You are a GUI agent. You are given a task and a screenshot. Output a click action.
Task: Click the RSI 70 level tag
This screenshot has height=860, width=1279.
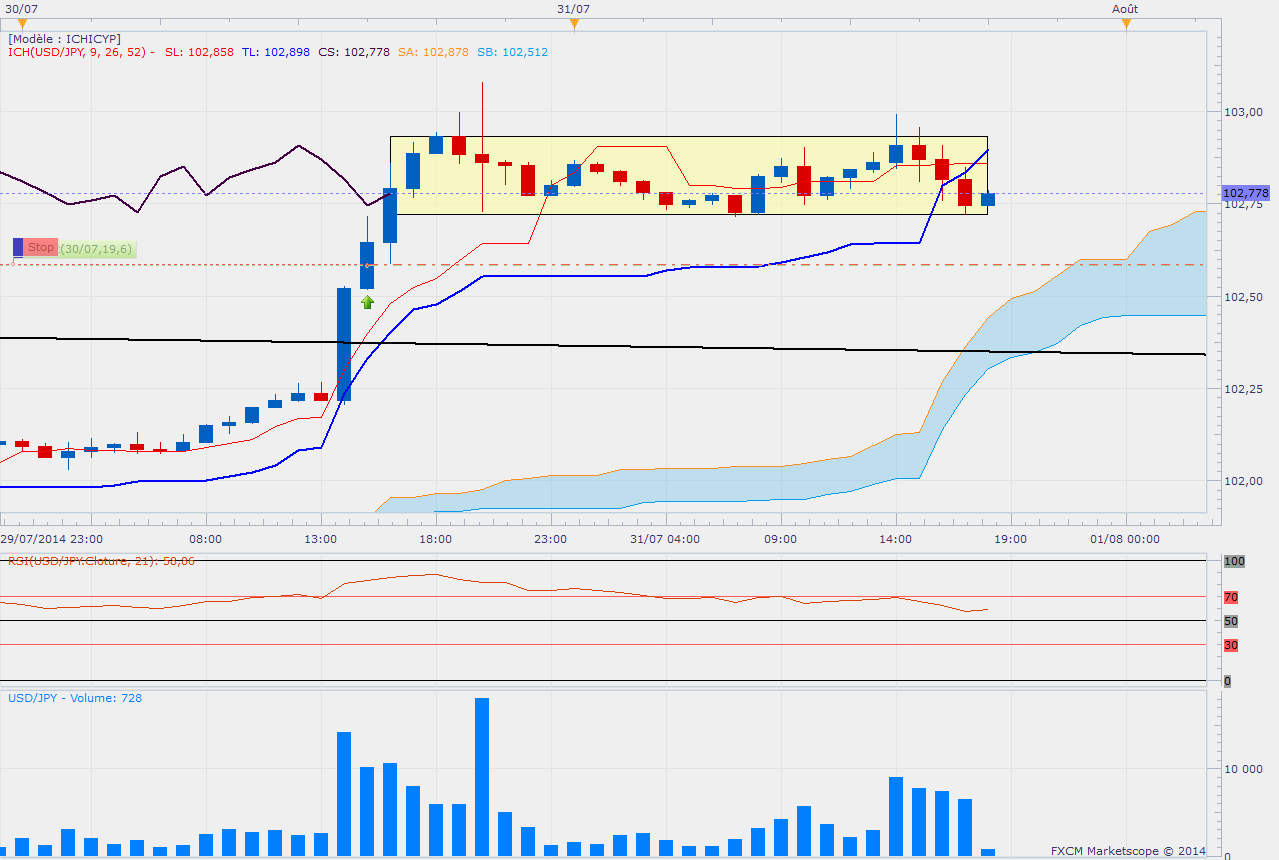(x=1231, y=597)
